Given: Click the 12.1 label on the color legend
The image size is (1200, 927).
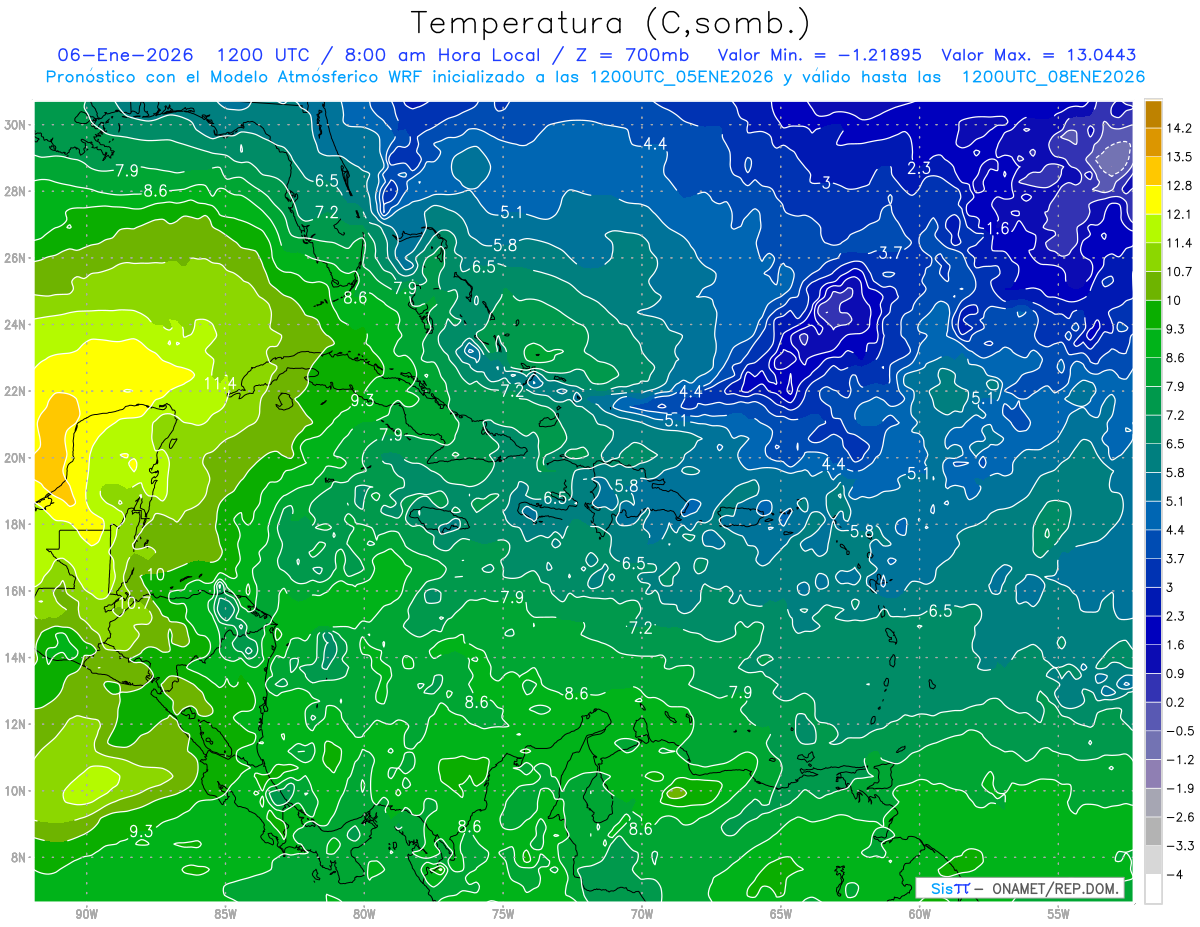Looking at the screenshot, I should pyautogui.click(x=1178, y=215).
